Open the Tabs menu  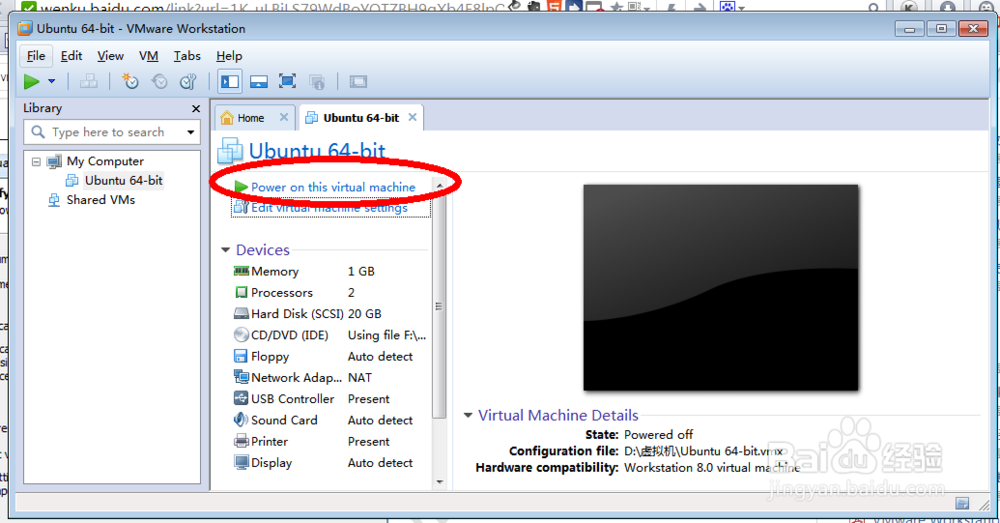[187, 56]
